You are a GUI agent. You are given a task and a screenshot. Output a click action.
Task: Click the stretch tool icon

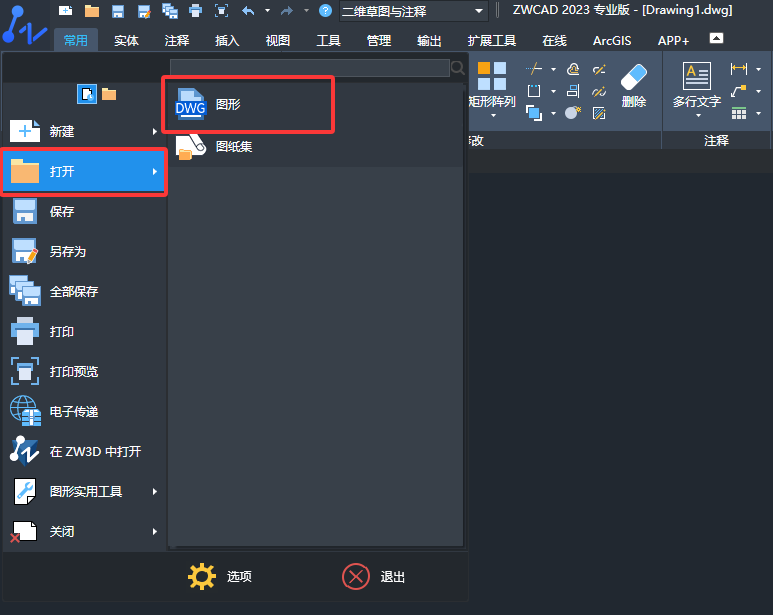pos(534,91)
